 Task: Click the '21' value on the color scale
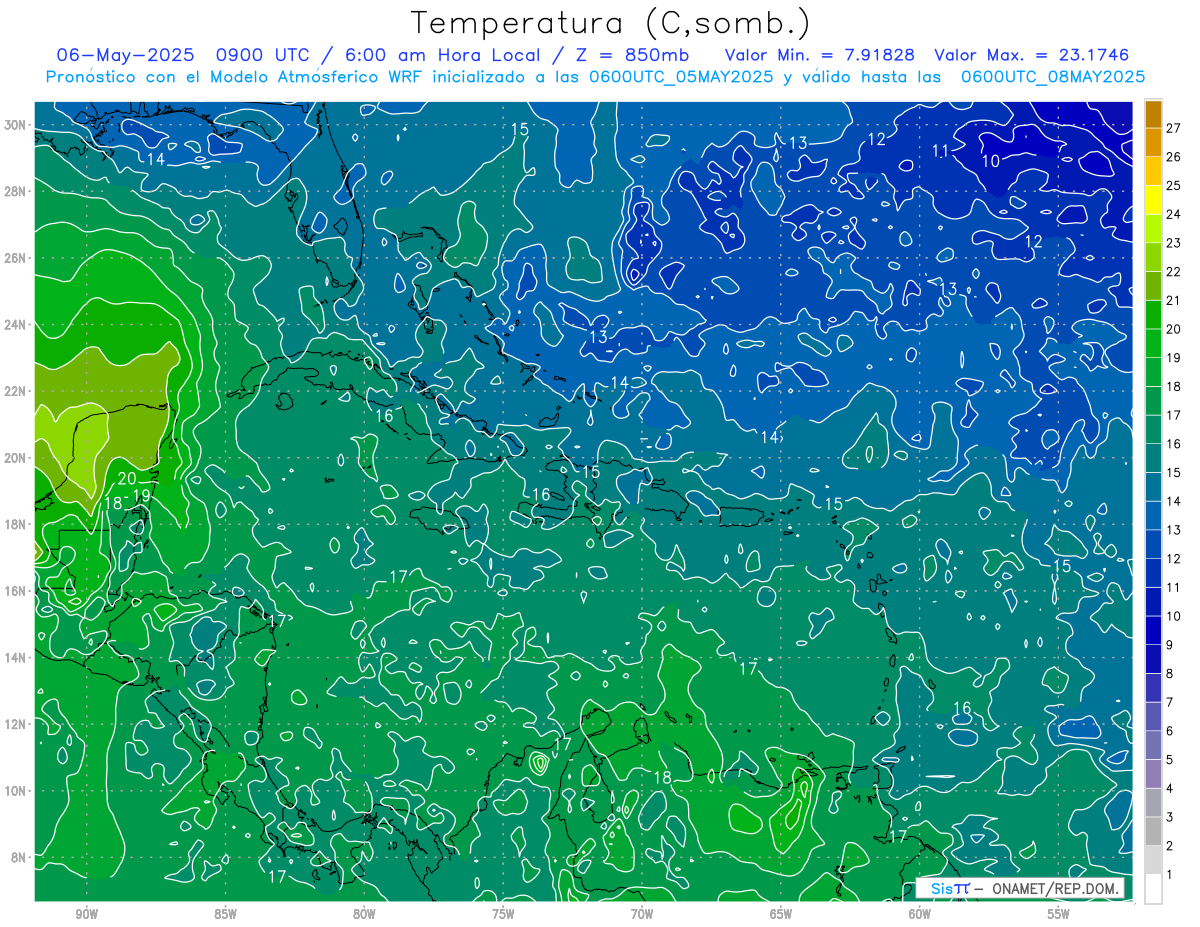[1173, 300]
